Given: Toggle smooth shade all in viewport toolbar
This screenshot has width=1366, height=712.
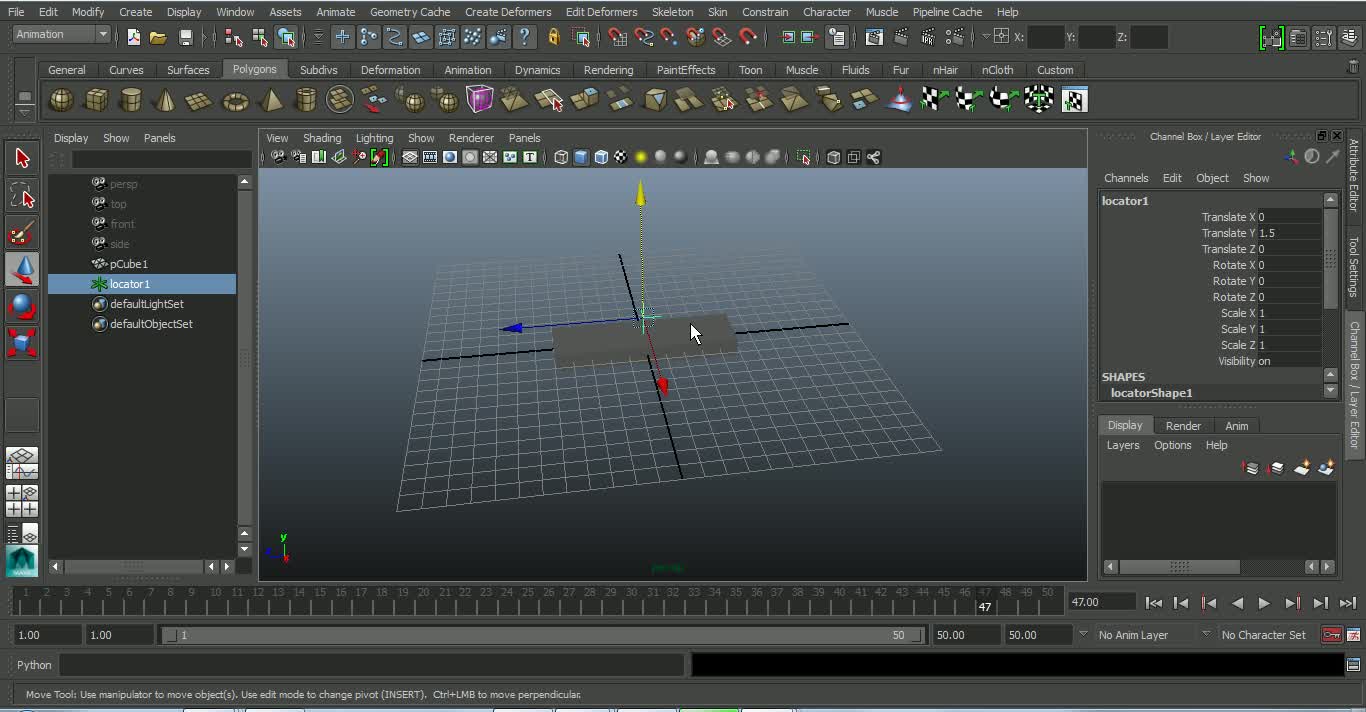Looking at the screenshot, I should tap(581, 157).
